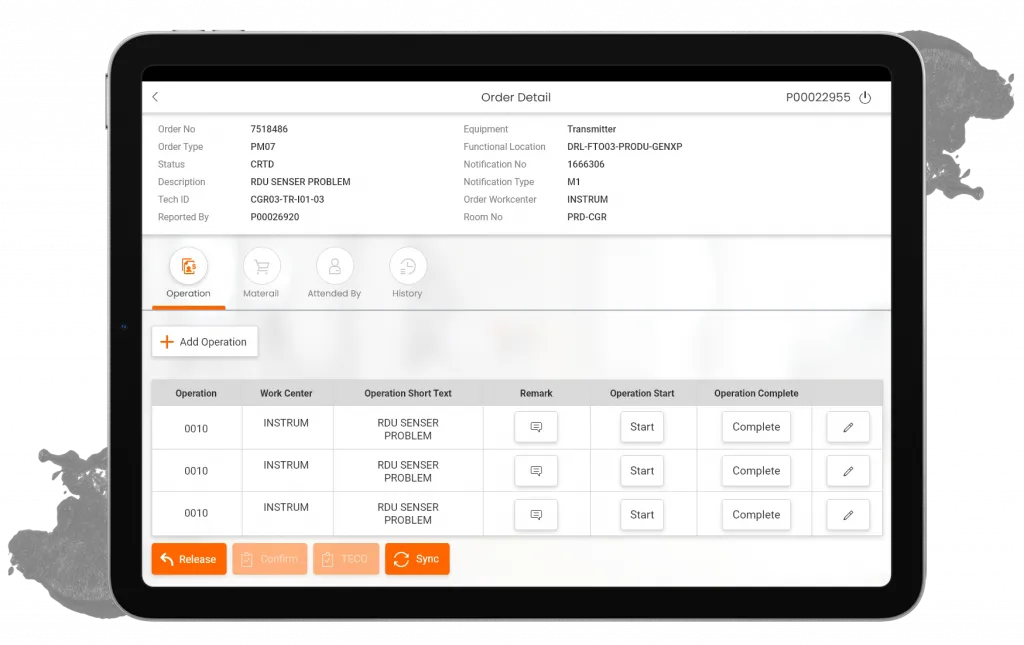
Task: Click the Work Center column header
Action: click(x=286, y=394)
